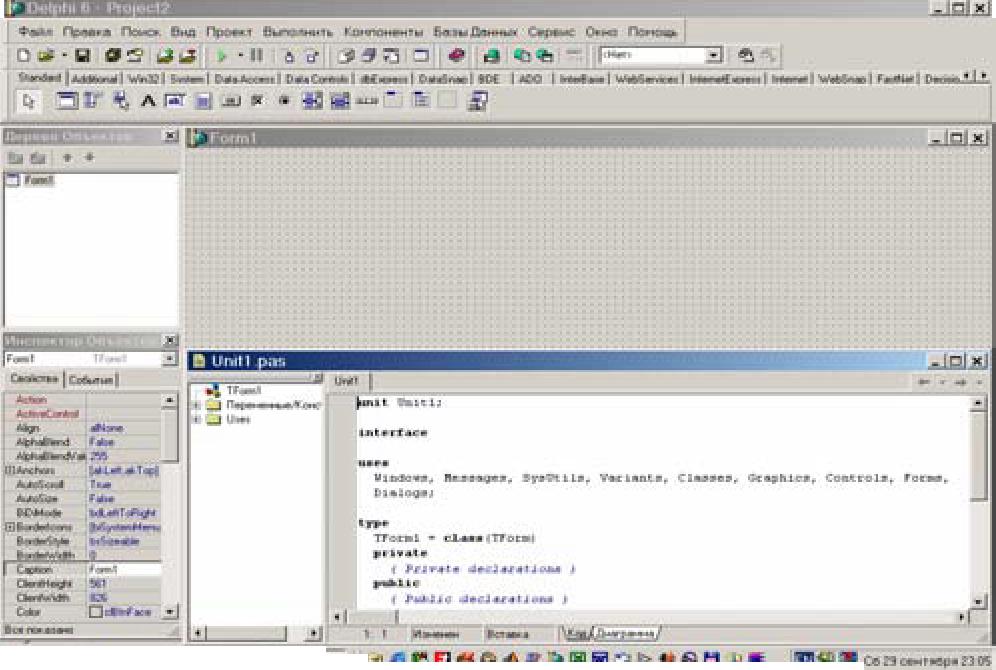Pick the RadioButton component from palette
Viewport: 996px width, 670px height.
tap(285, 101)
